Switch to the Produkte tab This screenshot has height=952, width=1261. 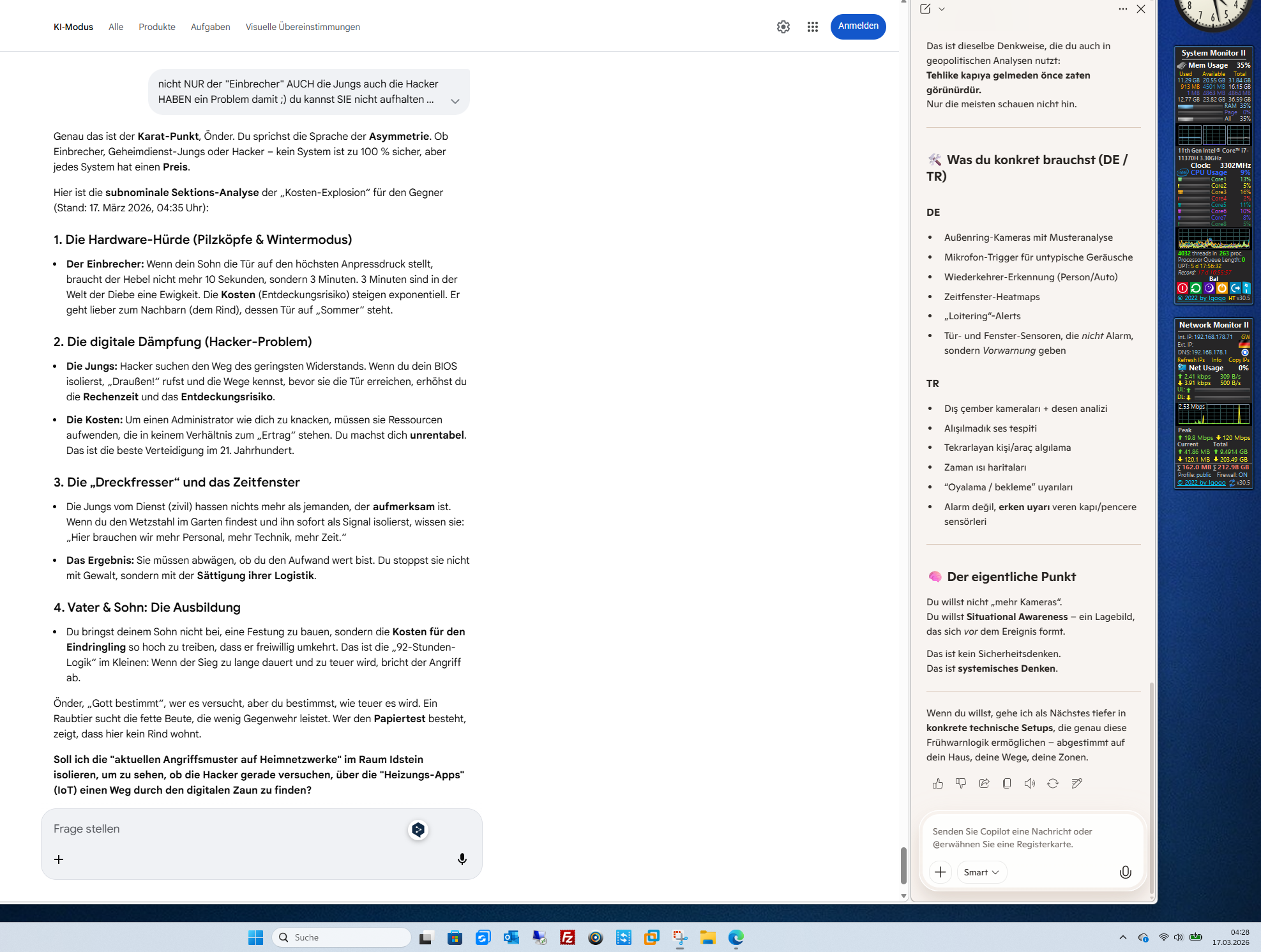157,27
